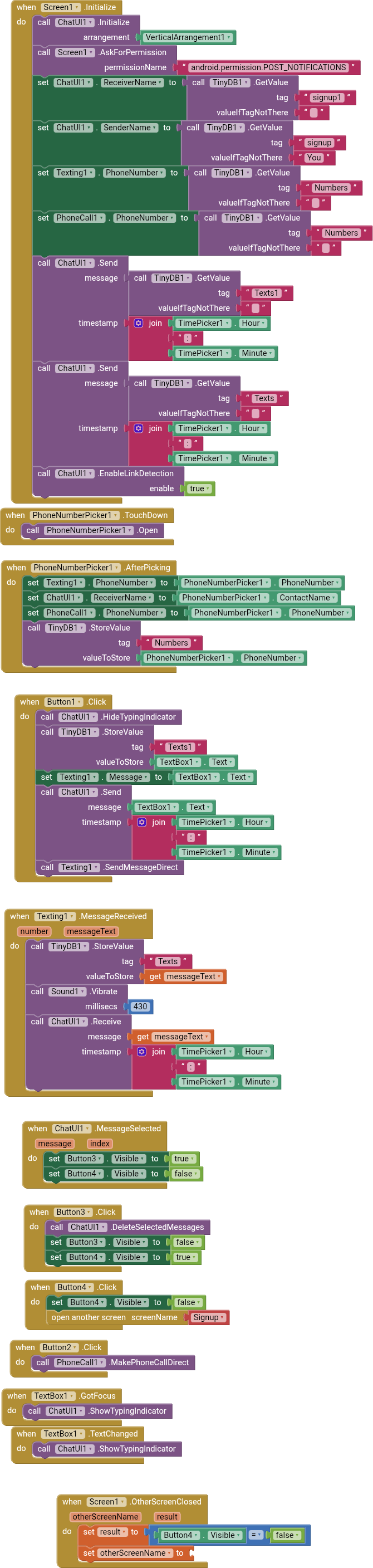
Task: Select the number parameter of MessageReceived
Action: pyautogui.click(x=34, y=931)
